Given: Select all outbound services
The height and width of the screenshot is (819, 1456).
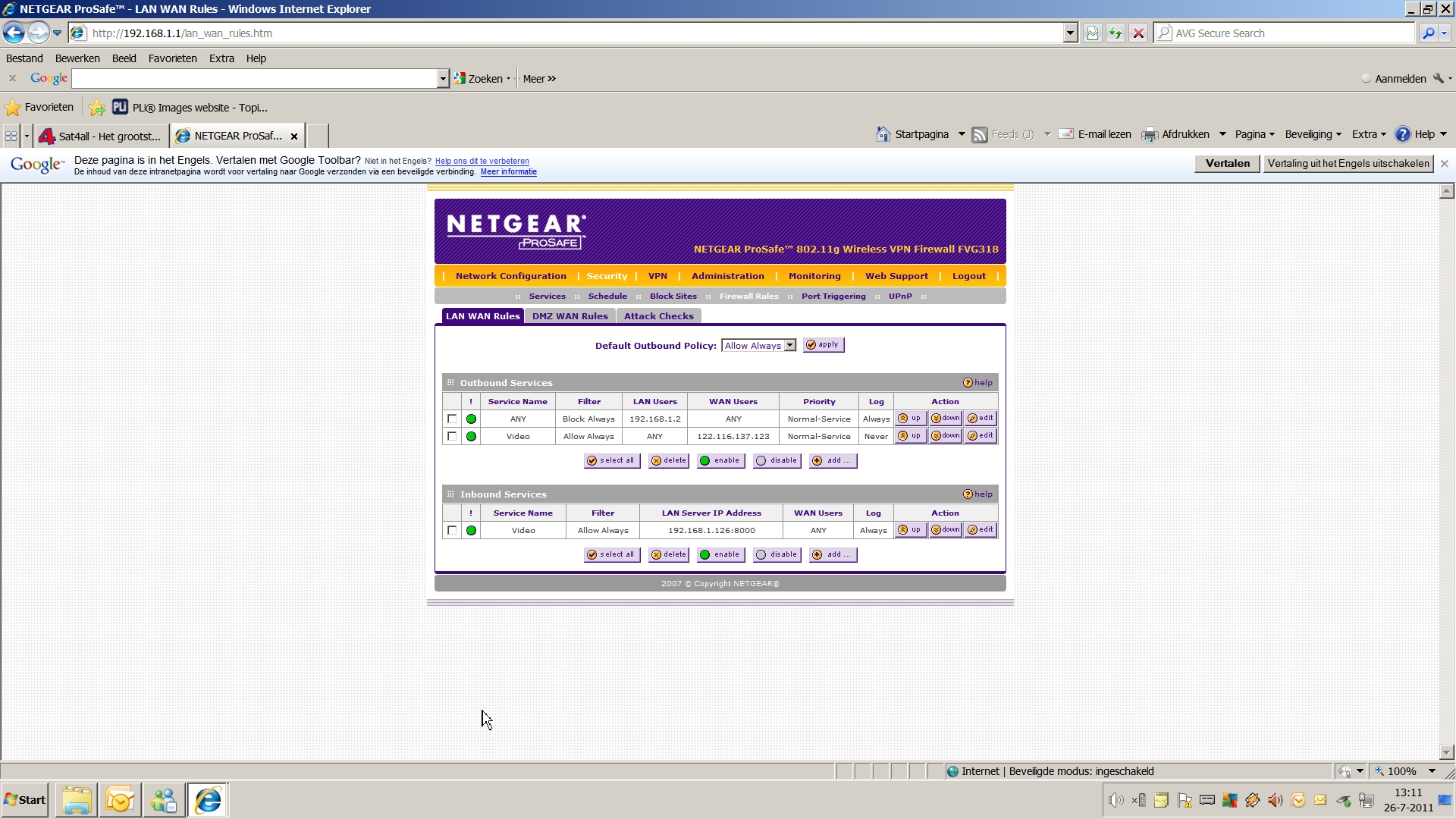Looking at the screenshot, I should pos(612,460).
